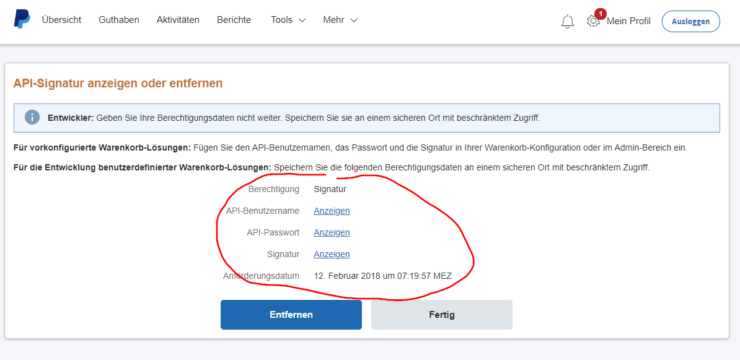740x360 pixels.
Task: Open Berichte in the navigation bar
Action: (x=234, y=20)
